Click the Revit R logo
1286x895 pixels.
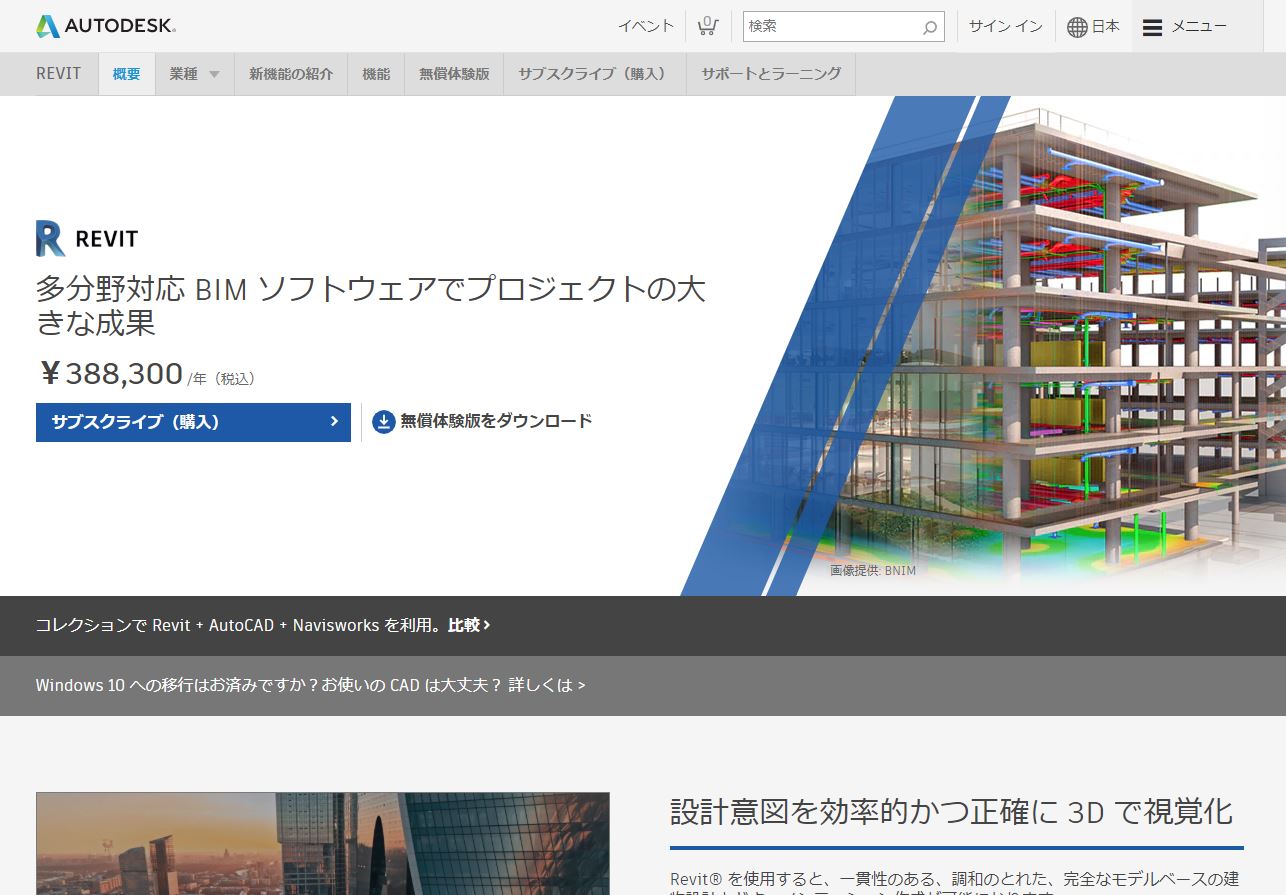(51, 239)
